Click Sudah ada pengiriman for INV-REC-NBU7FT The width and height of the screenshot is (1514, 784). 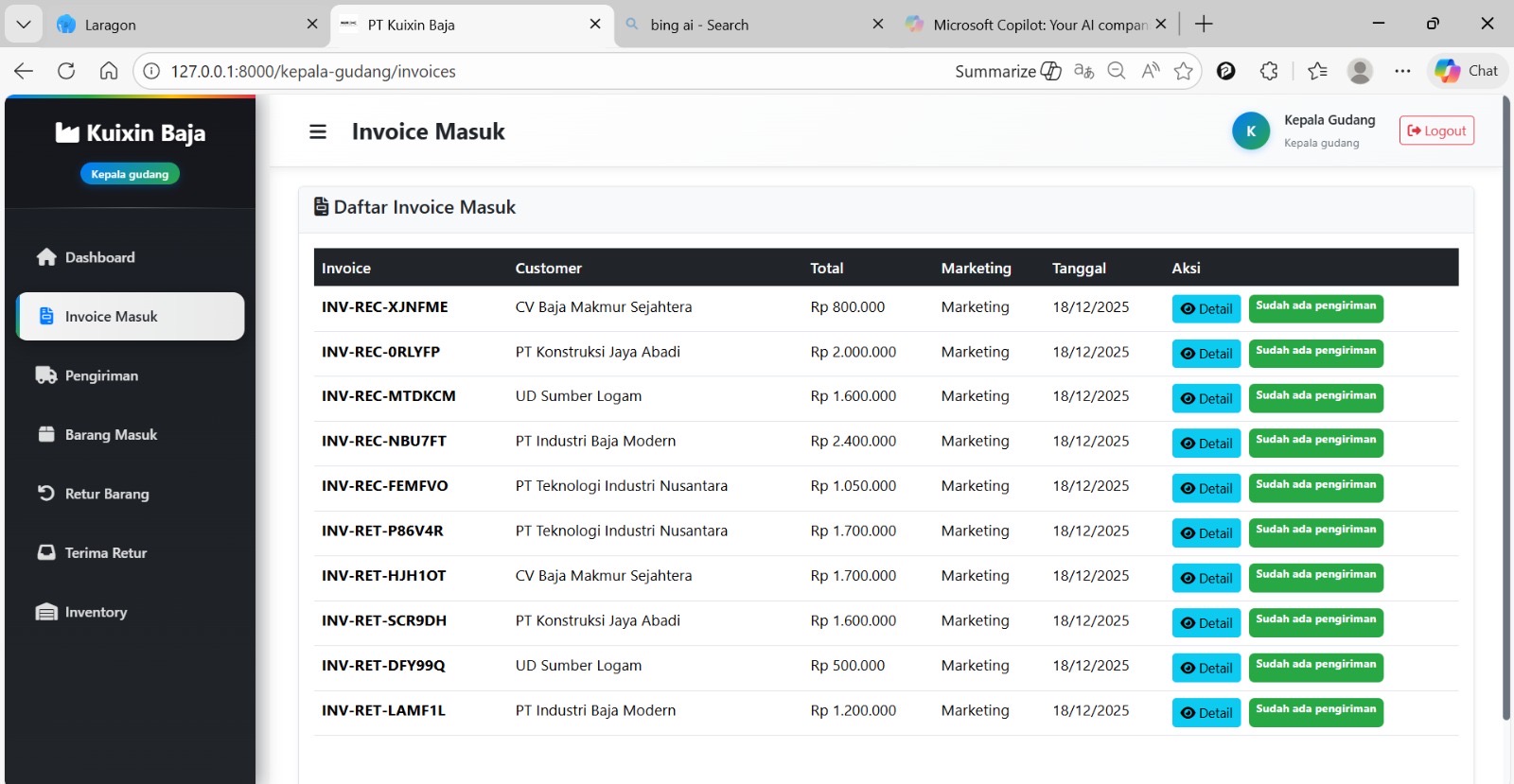pos(1315,443)
